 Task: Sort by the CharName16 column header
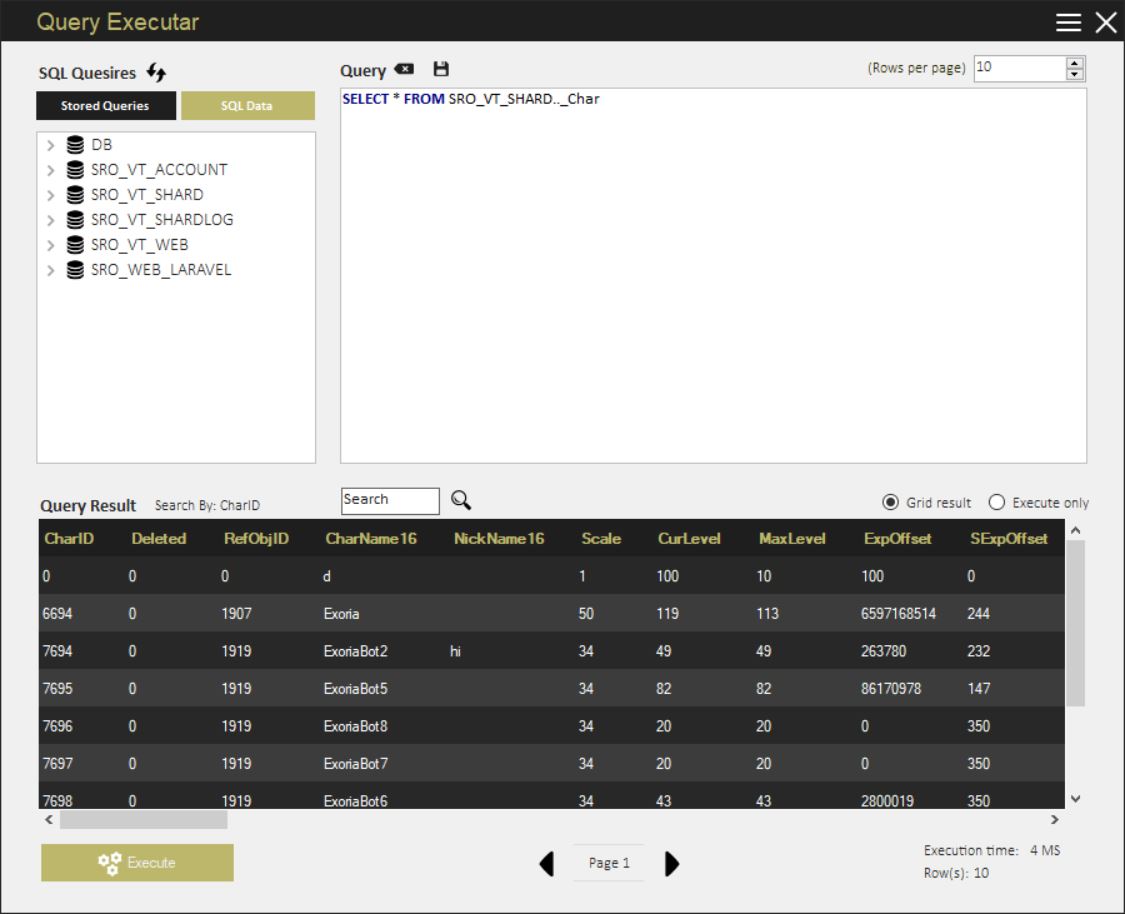[371, 538]
